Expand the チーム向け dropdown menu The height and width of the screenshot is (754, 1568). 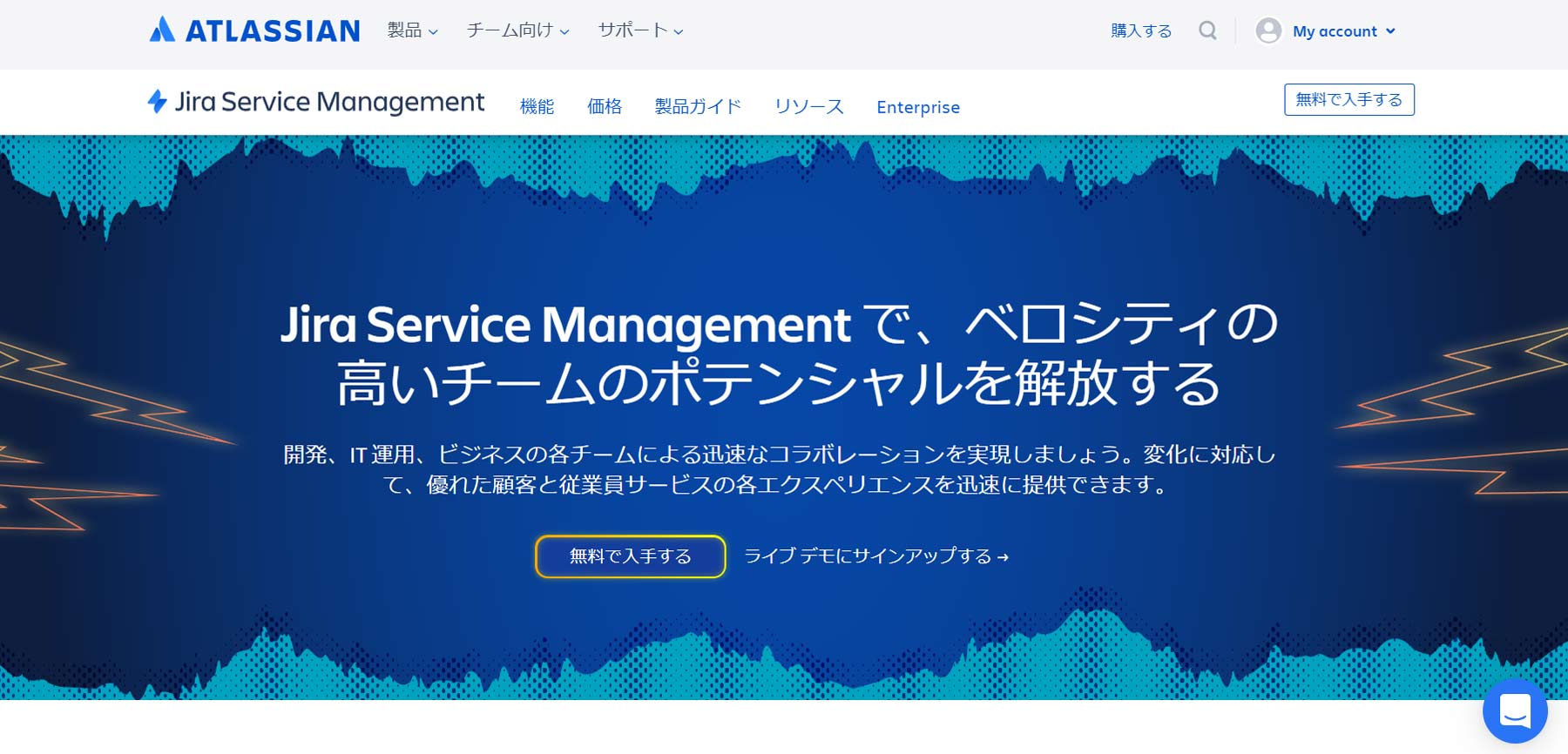(x=517, y=30)
